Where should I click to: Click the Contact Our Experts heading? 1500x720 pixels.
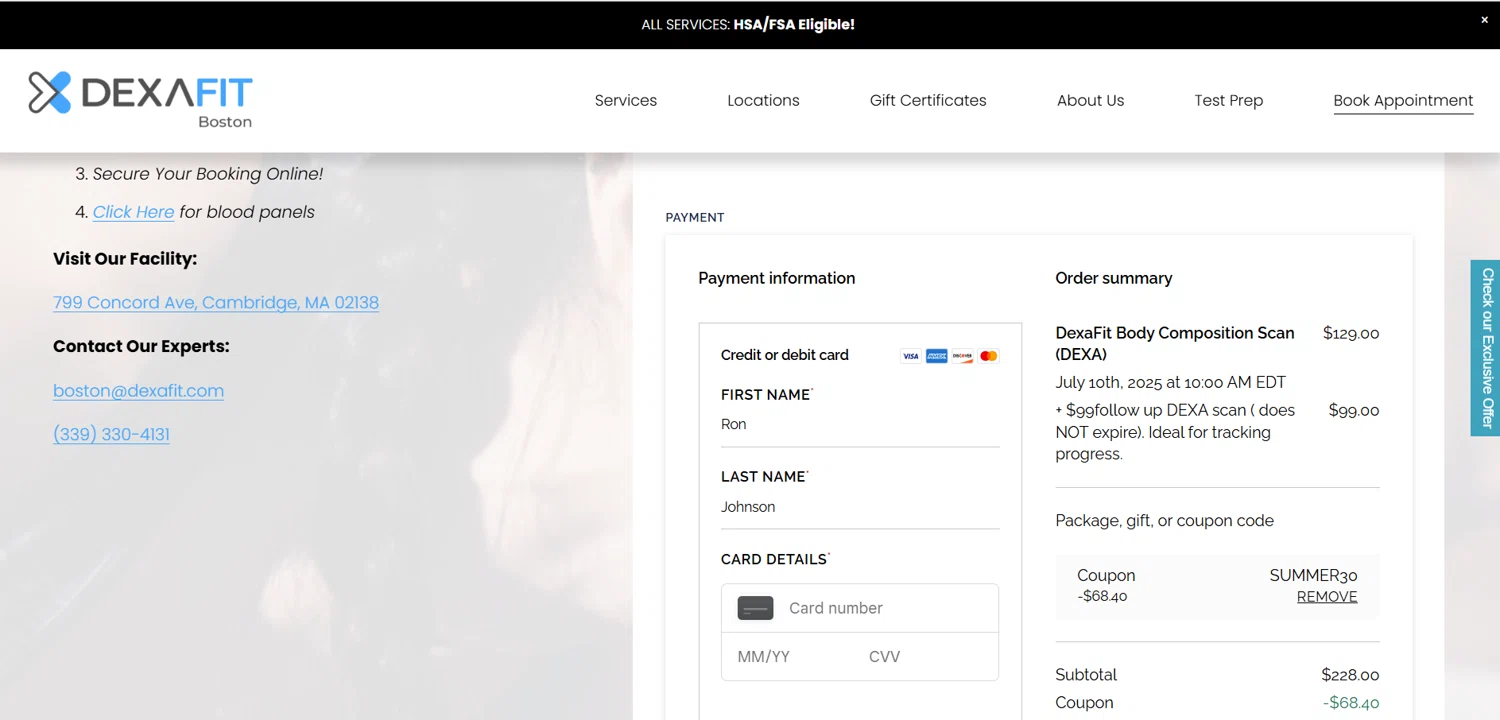[x=141, y=346]
